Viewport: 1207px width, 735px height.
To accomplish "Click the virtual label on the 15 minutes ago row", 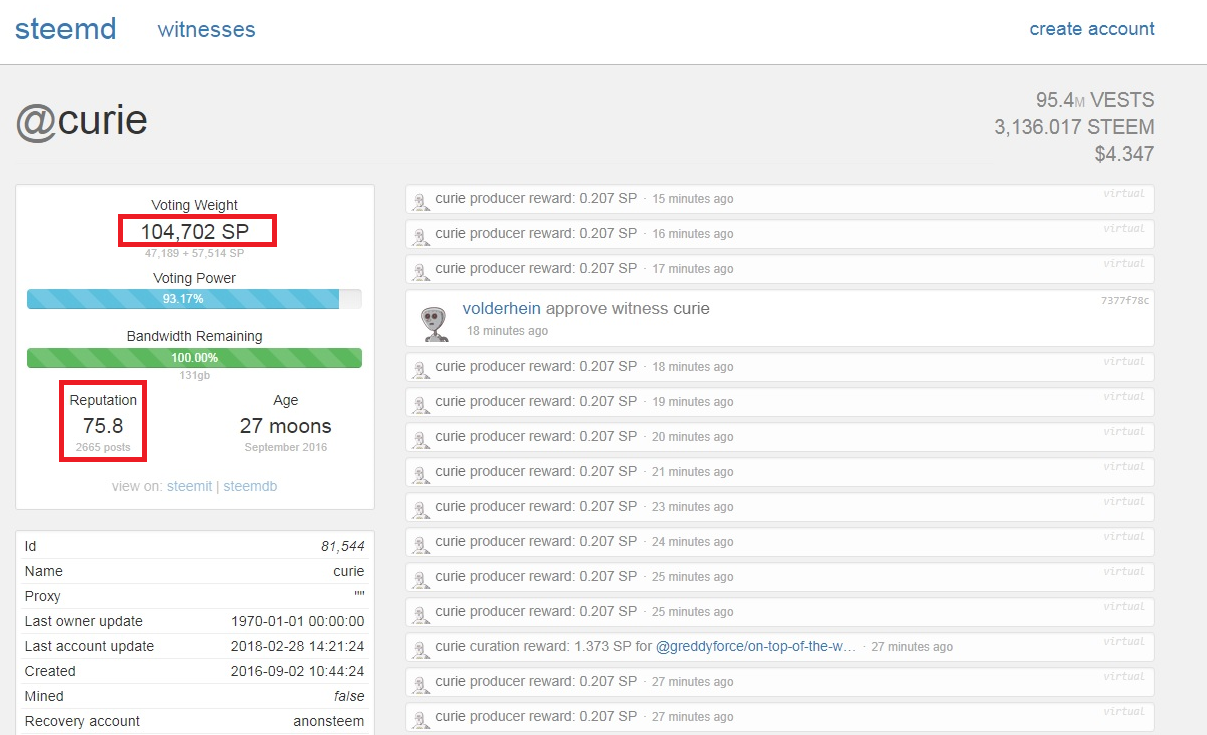I will tap(1124, 193).
